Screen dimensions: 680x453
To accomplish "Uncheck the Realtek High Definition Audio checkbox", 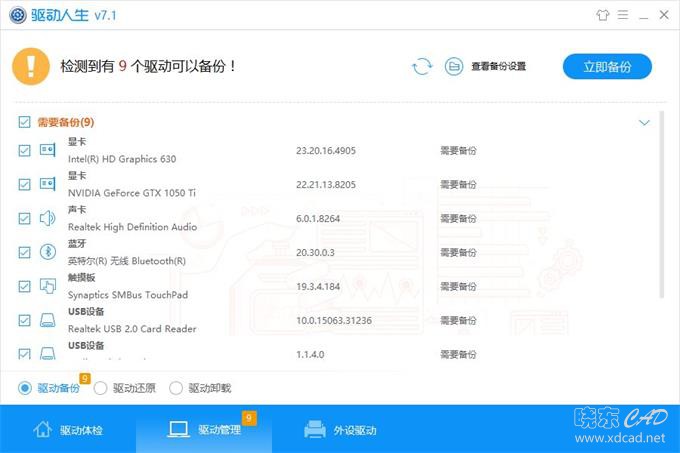I will click(24, 218).
